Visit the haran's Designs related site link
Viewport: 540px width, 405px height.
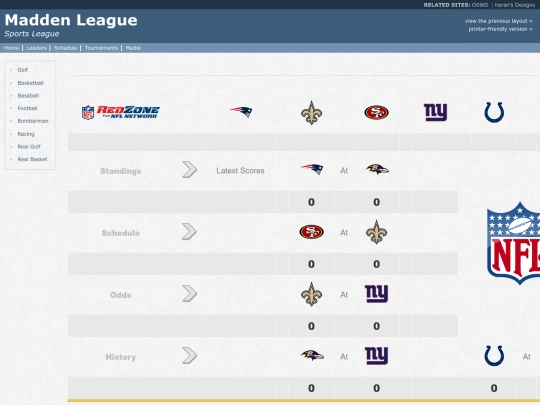click(515, 5)
